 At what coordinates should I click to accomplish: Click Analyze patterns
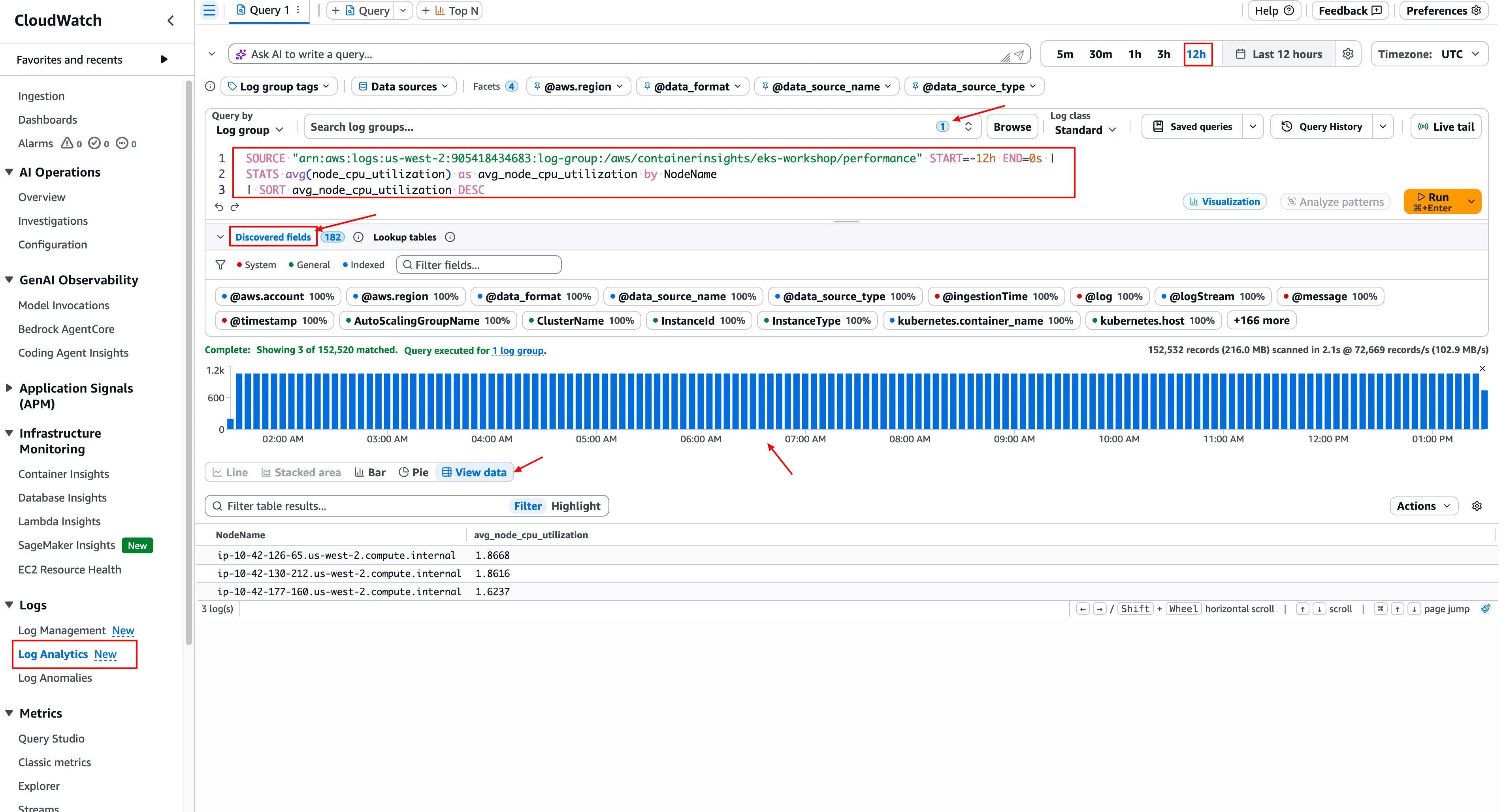click(x=1335, y=202)
